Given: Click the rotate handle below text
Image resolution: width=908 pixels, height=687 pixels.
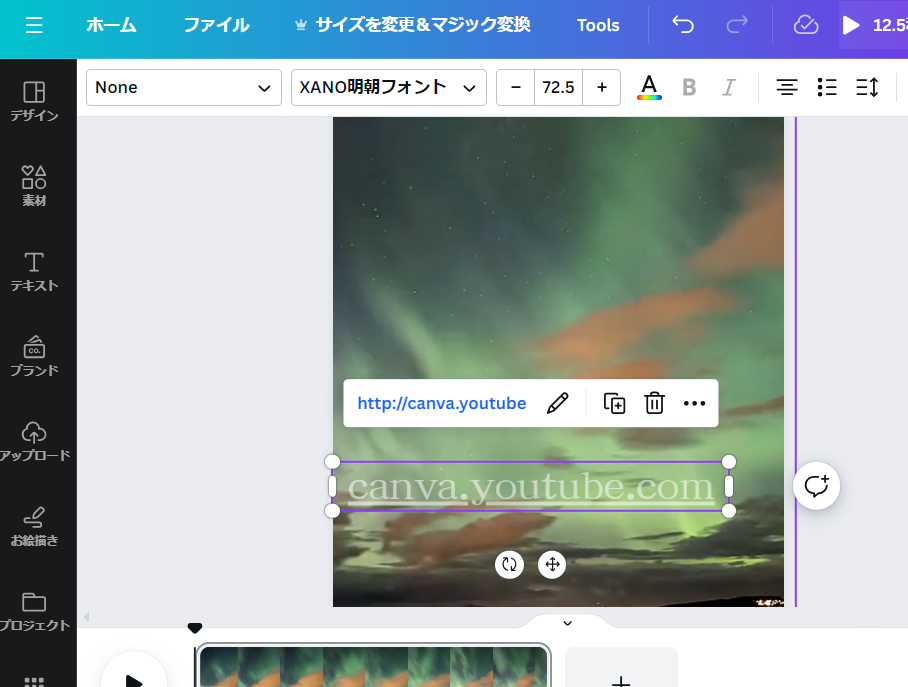Looking at the screenshot, I should pyautogui.click(x=510, y=564).
